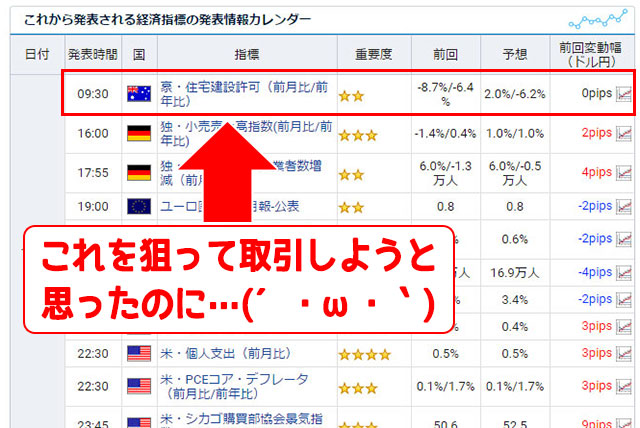
Task: Click the line-graph logo in title bar
Action: [x=598, y=19]
